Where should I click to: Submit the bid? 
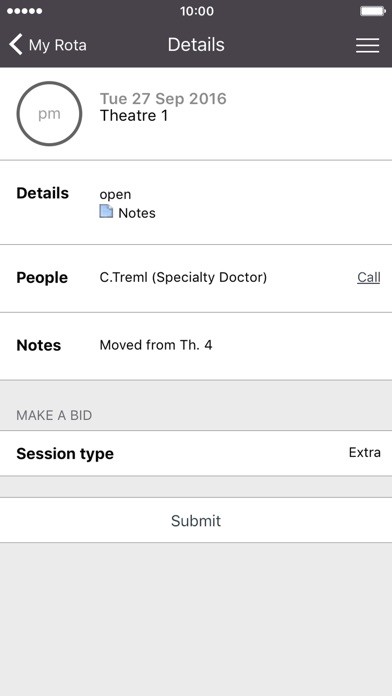pyautogui.click(x=196, y=520)
